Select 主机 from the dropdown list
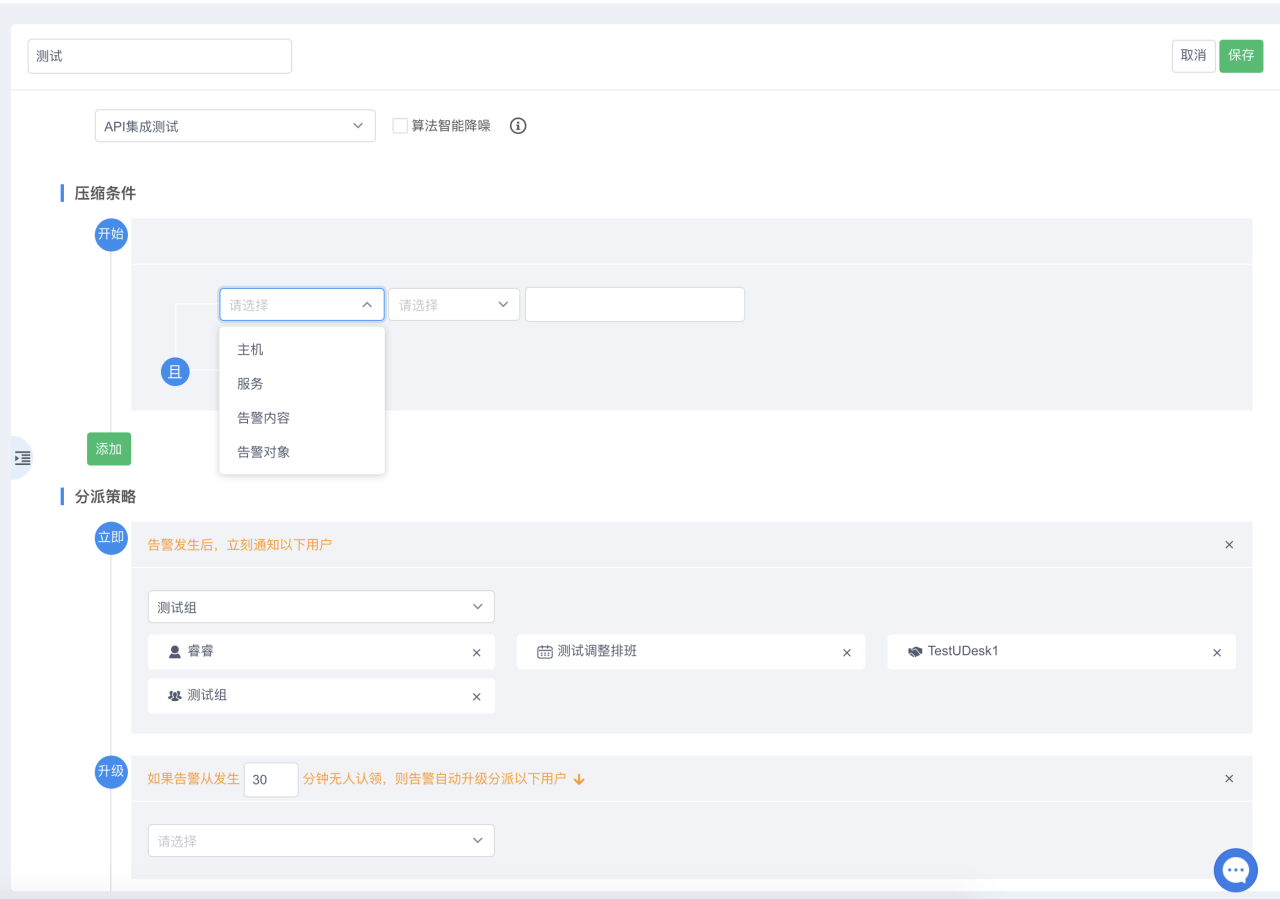Image resolution: width=1280 pixels, height=899 pixels. point(302,350)
